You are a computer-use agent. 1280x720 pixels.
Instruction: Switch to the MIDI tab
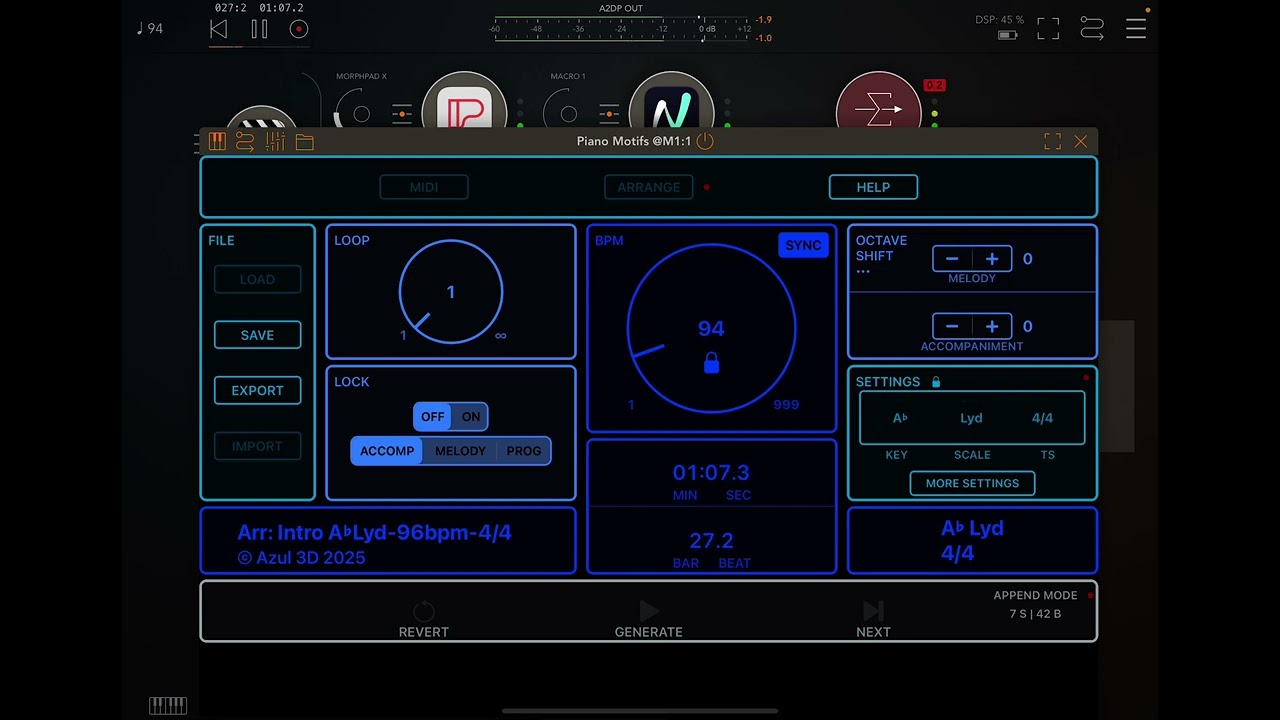pyautogui.click(x=424, y=187)
